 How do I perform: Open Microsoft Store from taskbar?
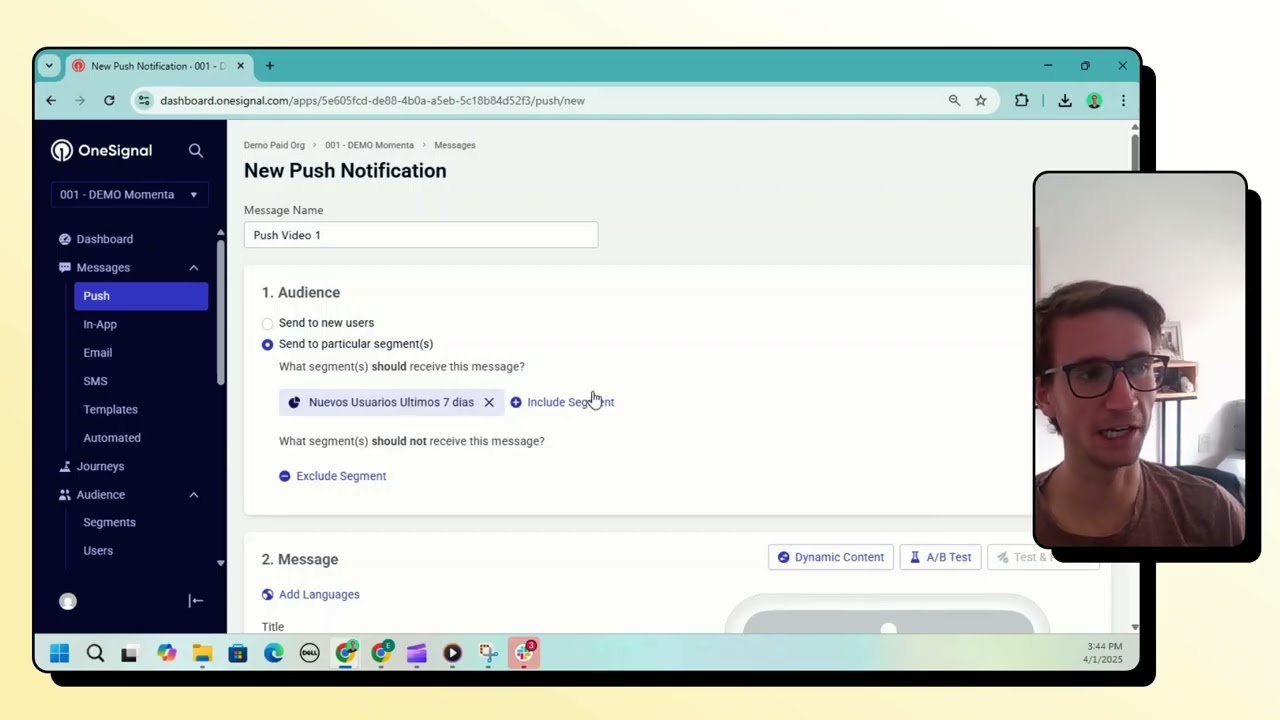(x=238, y=653)
